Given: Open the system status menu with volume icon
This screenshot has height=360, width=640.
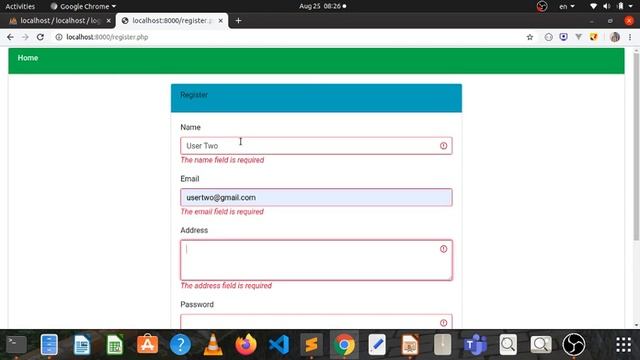Looking at the screenshot, I should pyautogui.click(x=607, y=6).
